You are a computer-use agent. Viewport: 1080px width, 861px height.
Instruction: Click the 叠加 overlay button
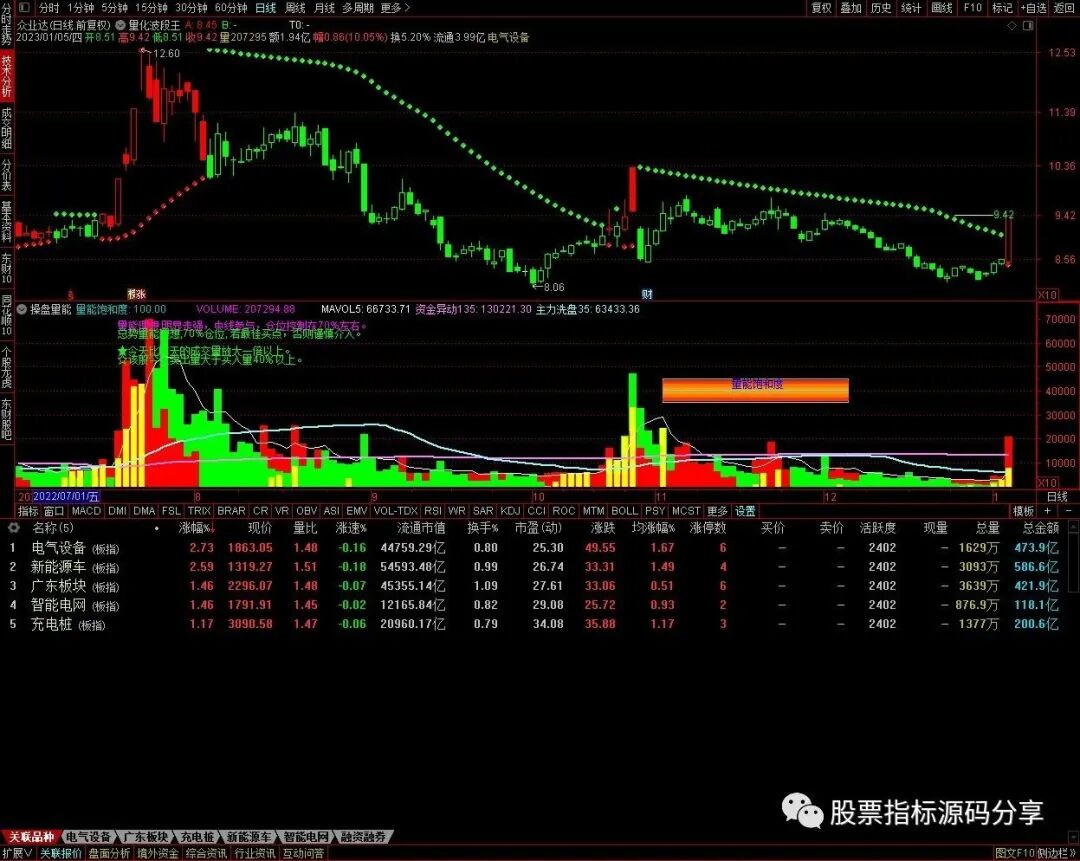[851, 8]
